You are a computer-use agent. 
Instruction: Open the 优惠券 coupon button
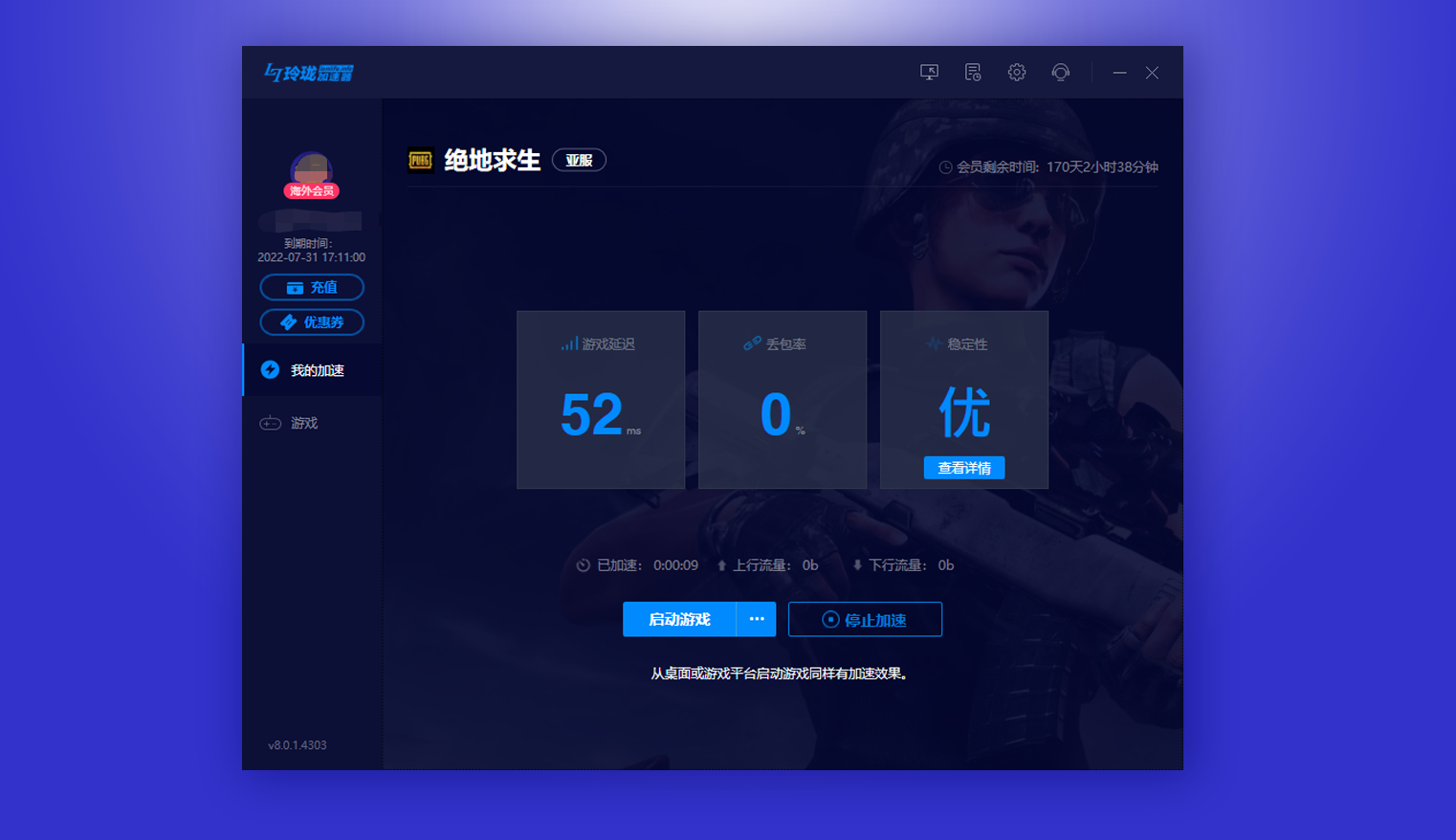coord(312,322)
